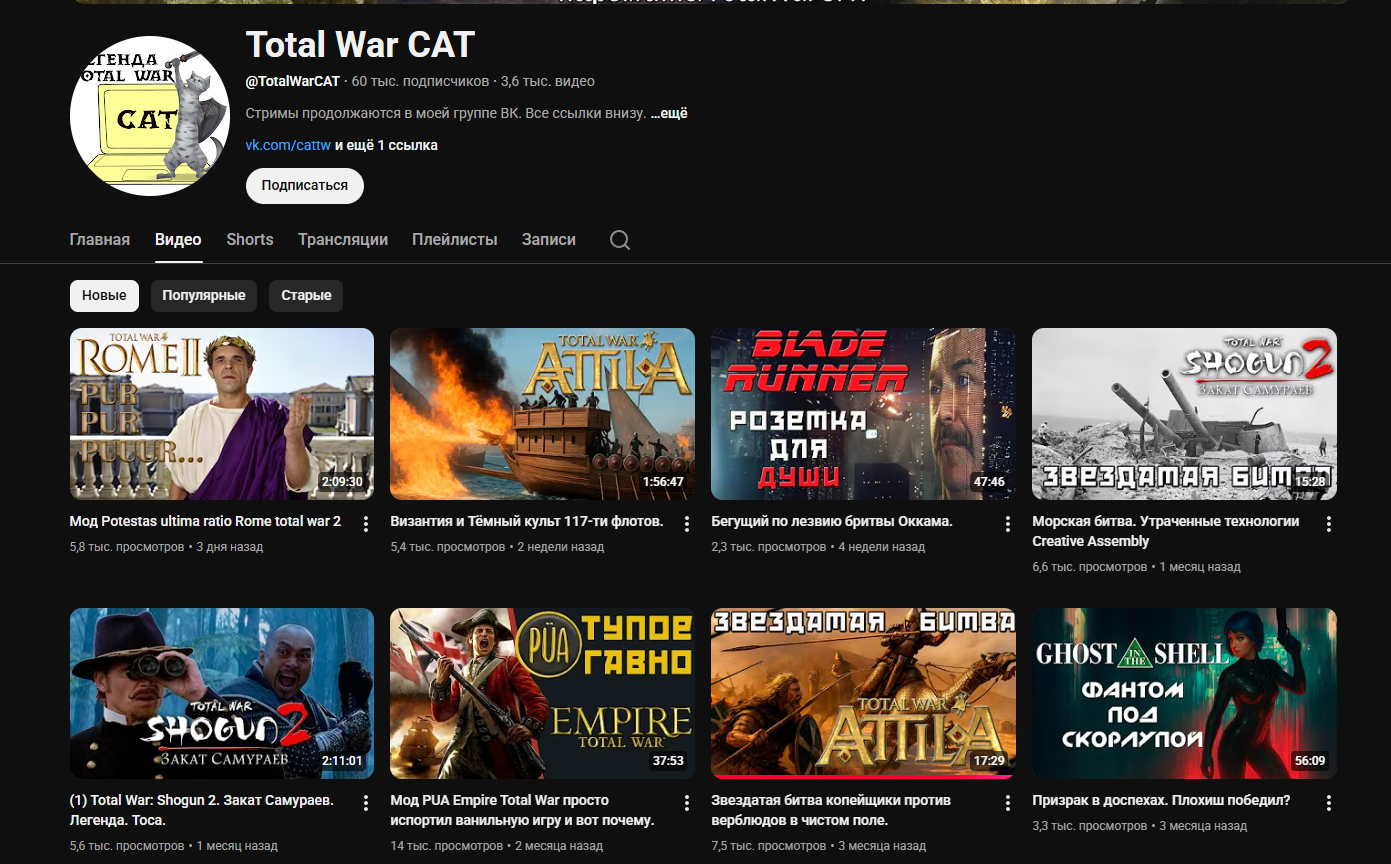
Task: Click the 56:09 duration badge
Action: 1310,761
